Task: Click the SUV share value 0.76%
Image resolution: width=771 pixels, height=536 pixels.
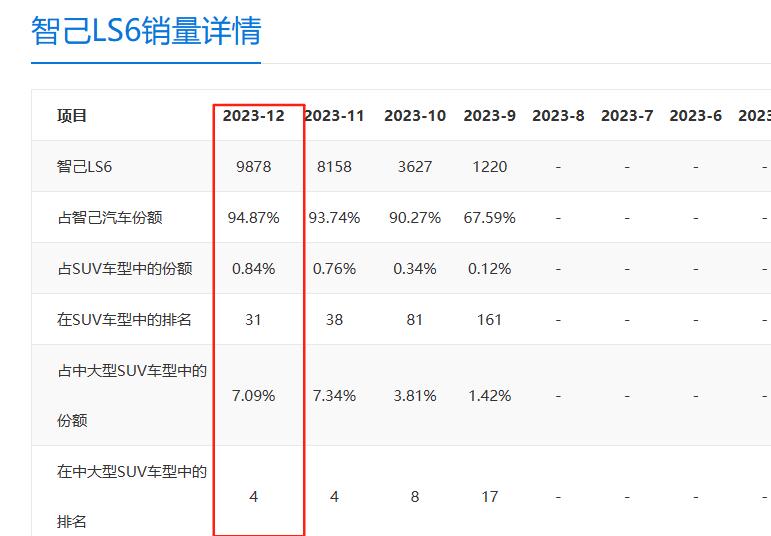Action: coord(334,268)
